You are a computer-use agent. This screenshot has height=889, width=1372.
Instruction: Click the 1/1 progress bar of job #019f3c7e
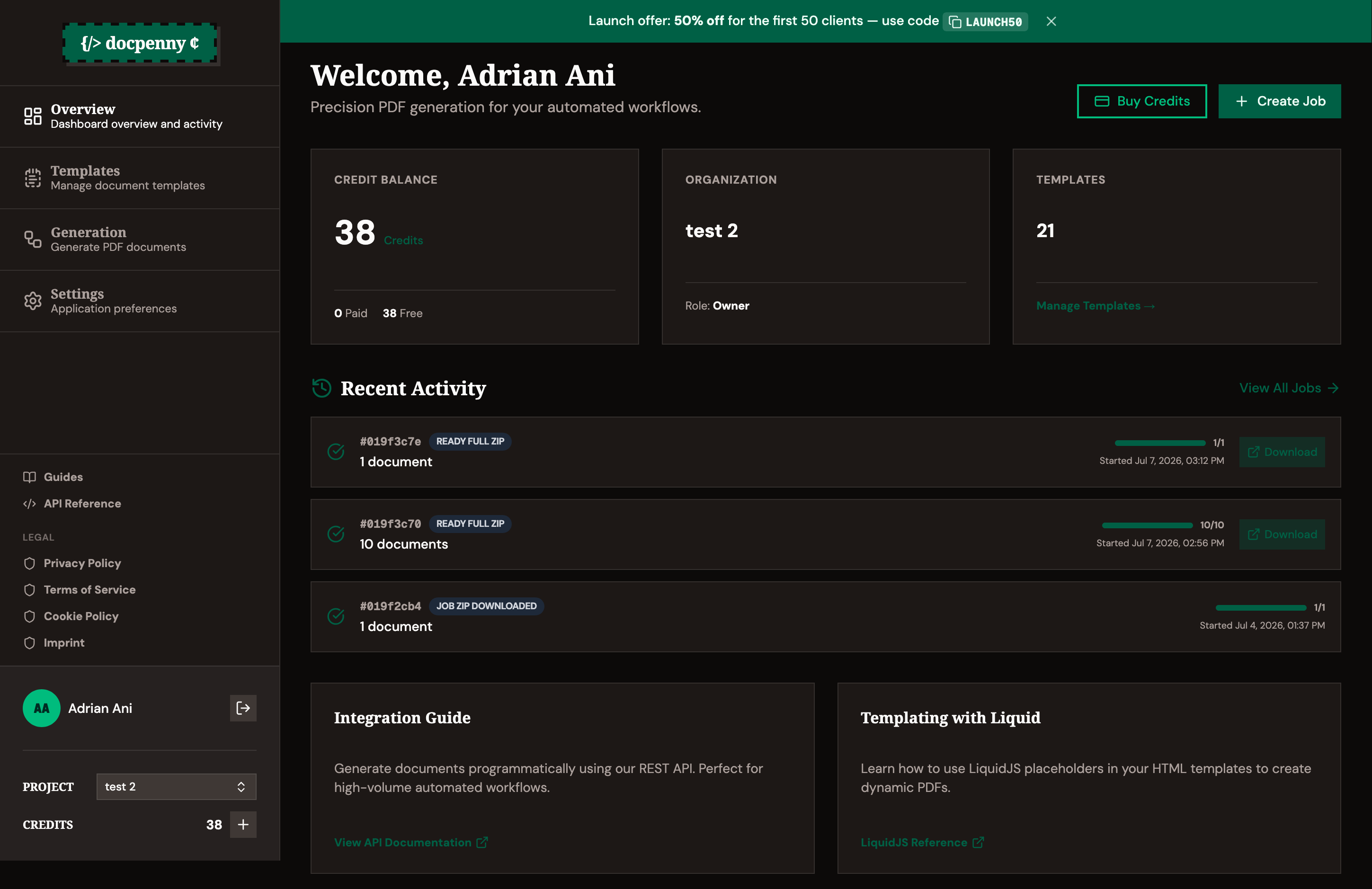coord(1160,443)
